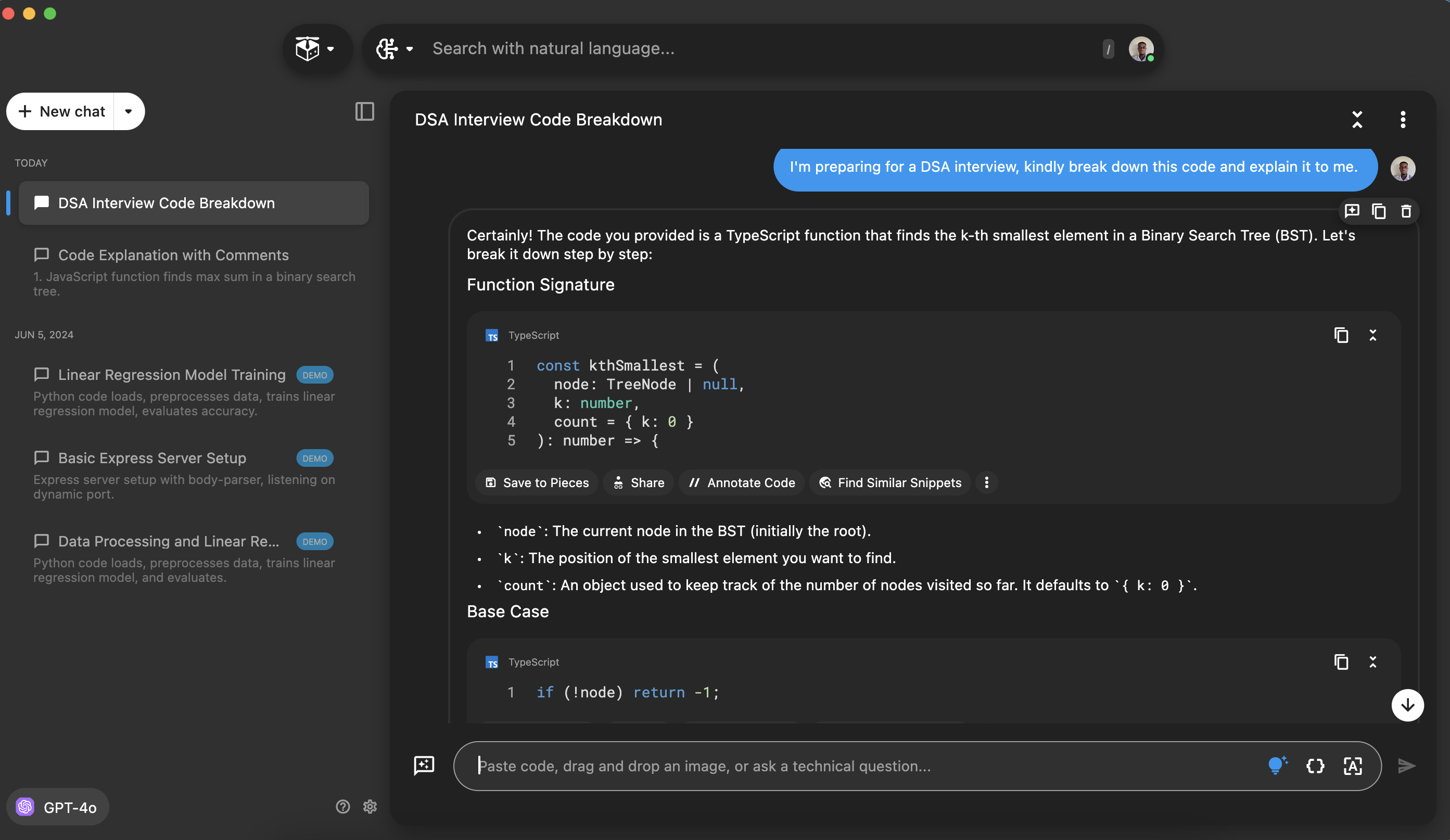This screenshot has width=1450, height=840.
Task: Click the send message arrow
Action: [x=1406, y=766]
